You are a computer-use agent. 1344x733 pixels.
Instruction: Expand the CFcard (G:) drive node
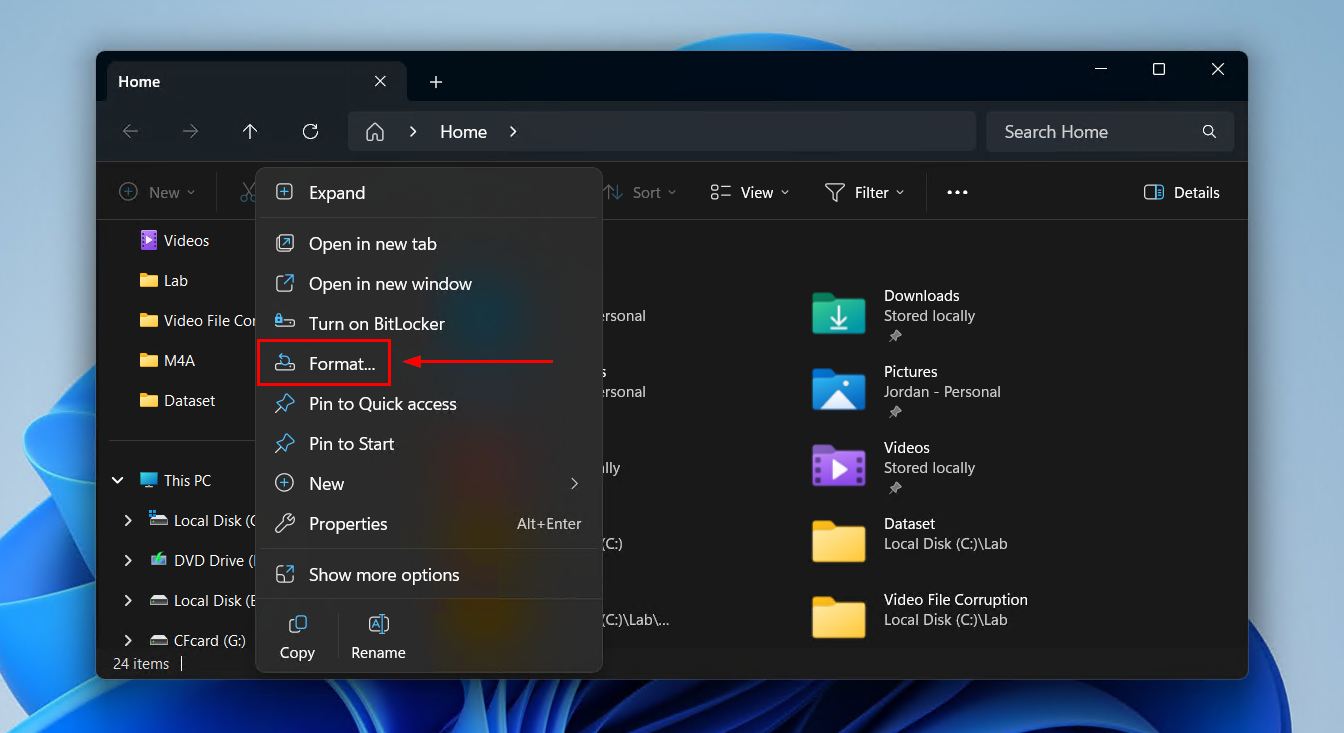coord(128,641)
